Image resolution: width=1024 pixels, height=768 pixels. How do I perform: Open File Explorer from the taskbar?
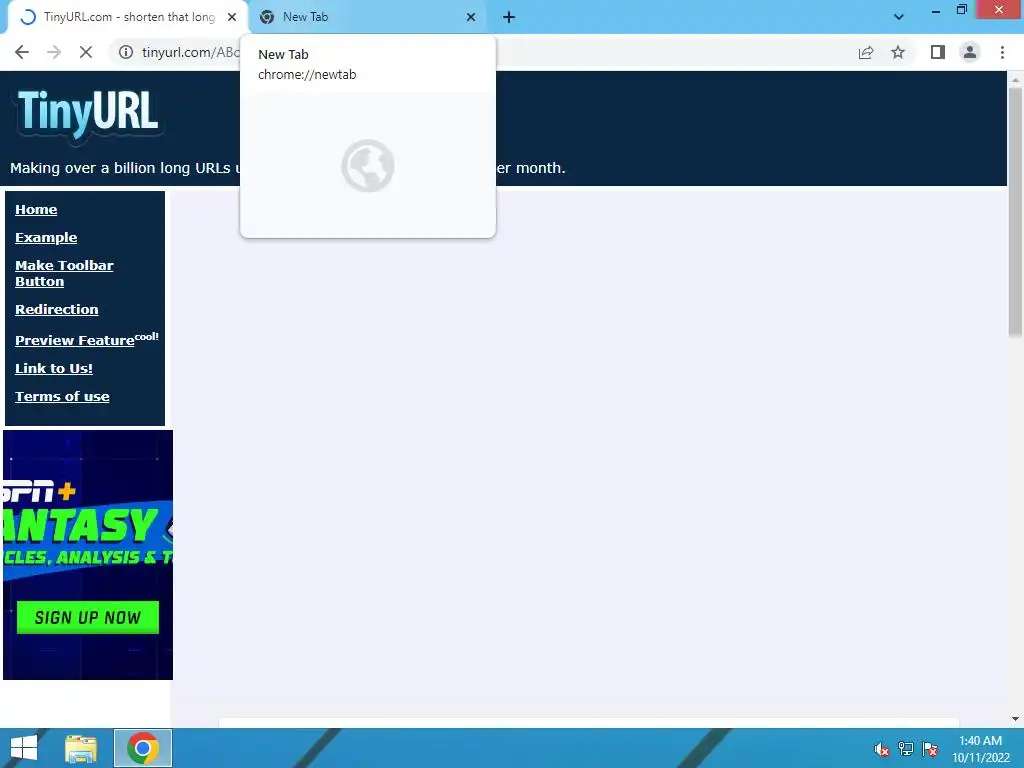(x=81, y=748)
